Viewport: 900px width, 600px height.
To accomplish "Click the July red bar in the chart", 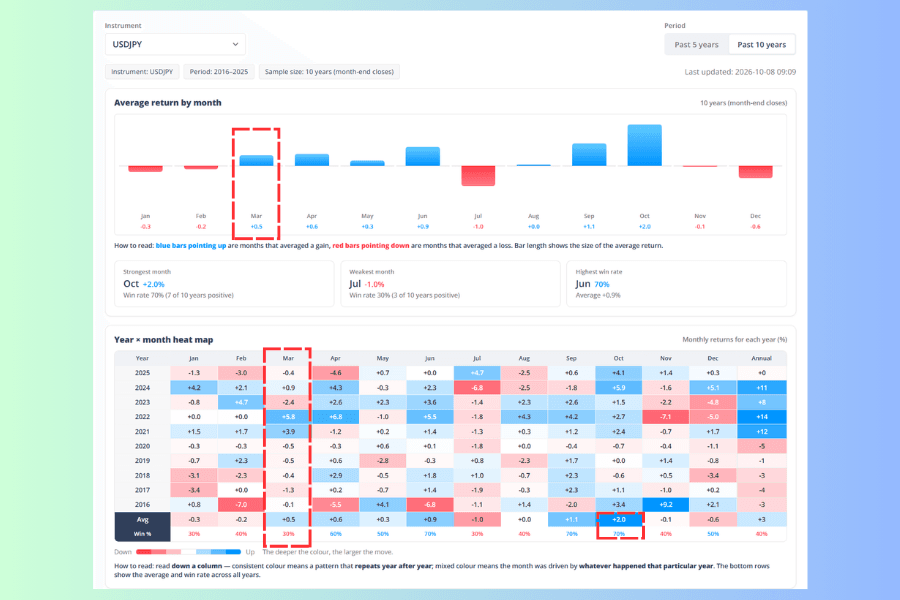I will coord(478,176).
